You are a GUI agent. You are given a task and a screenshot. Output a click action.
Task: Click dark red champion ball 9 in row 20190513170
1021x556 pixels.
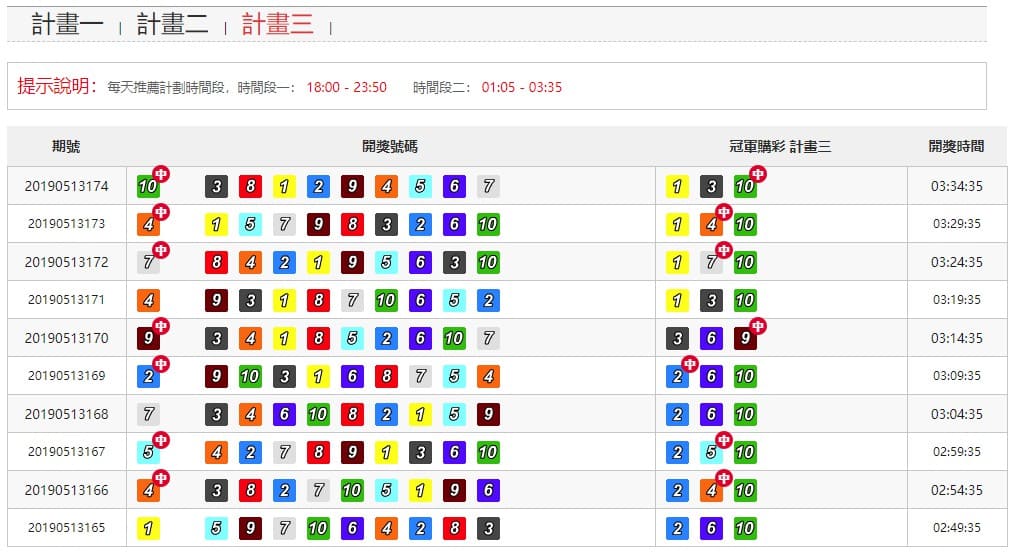148,339
